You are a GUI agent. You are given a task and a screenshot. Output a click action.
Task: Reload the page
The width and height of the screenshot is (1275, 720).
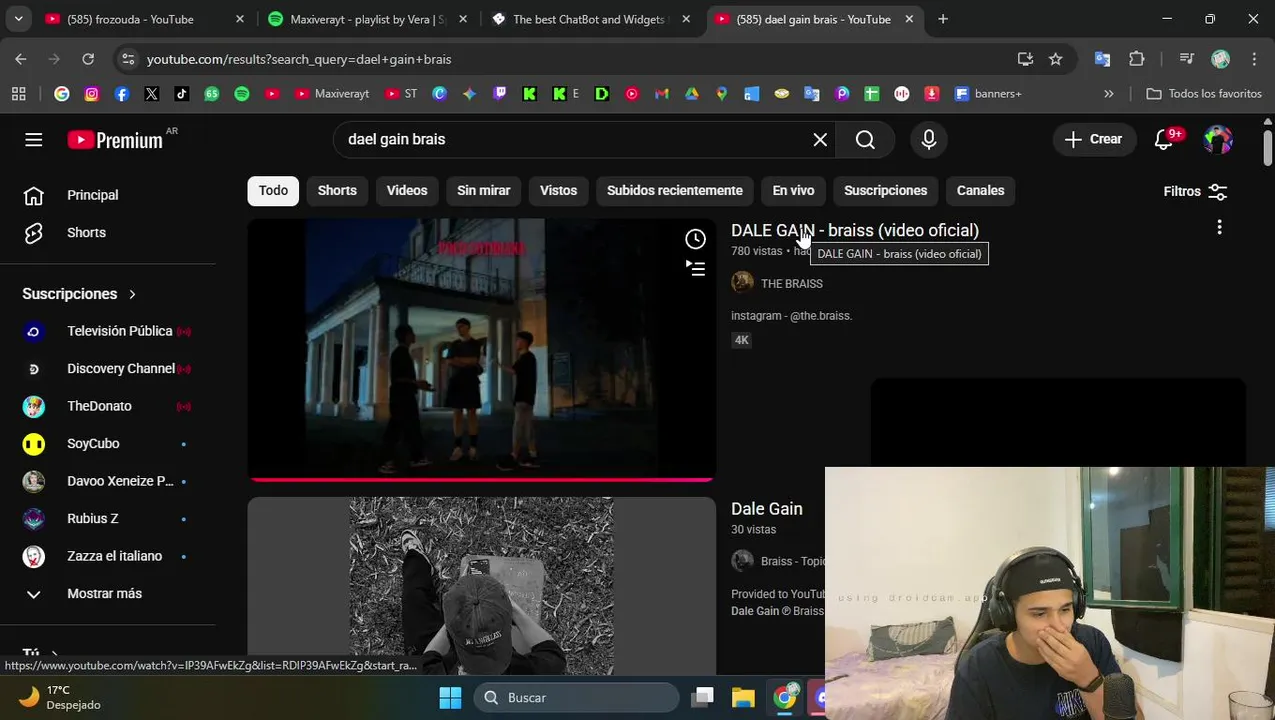point(88,59)
